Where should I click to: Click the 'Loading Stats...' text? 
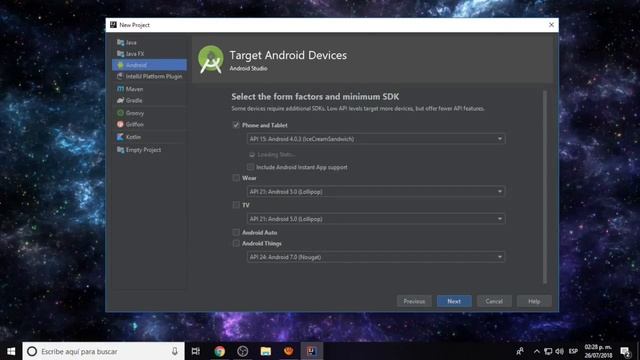click(x=276, y=154)
